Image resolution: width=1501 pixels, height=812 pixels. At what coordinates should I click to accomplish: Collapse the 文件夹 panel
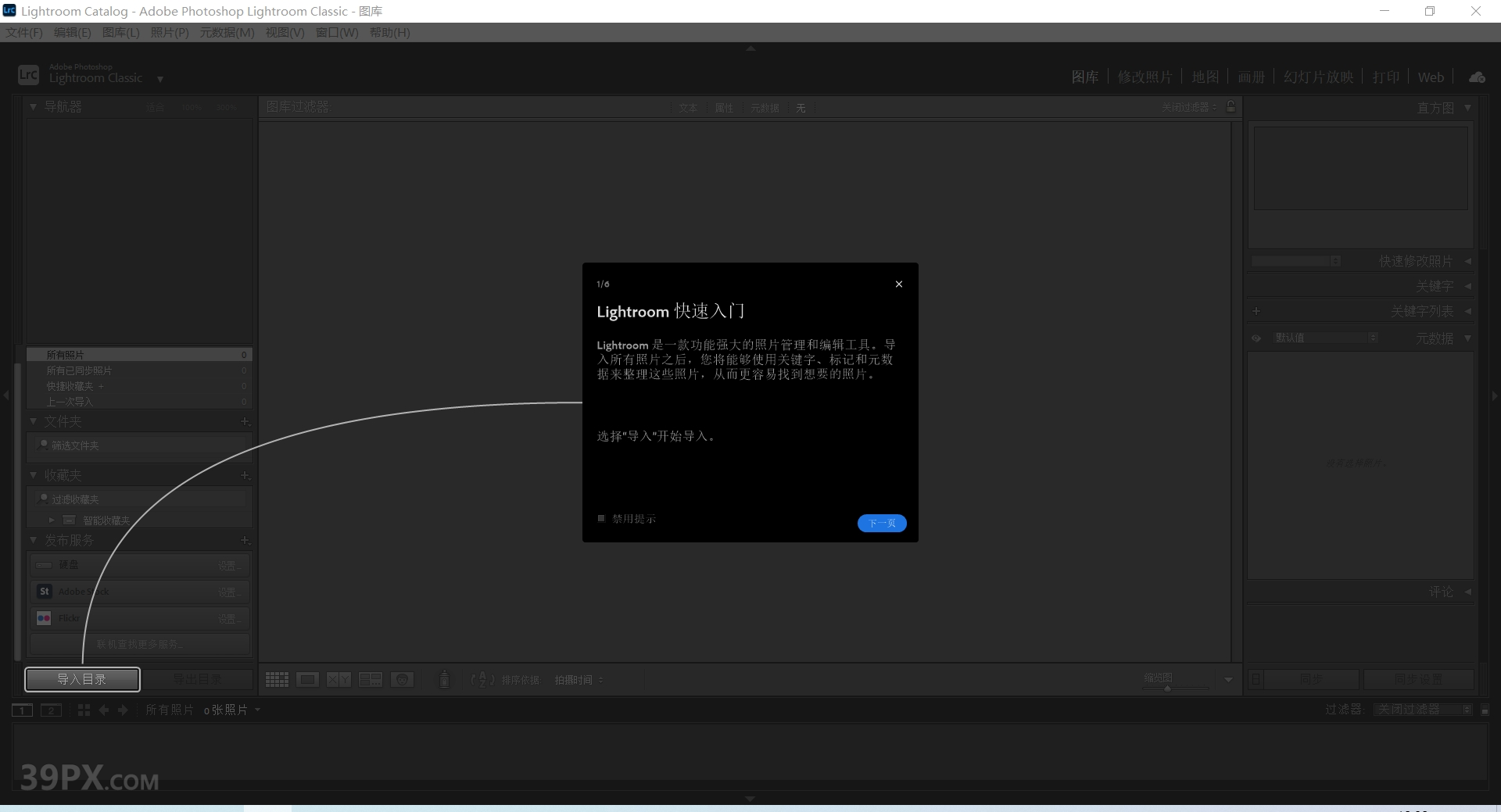(33, 421)
